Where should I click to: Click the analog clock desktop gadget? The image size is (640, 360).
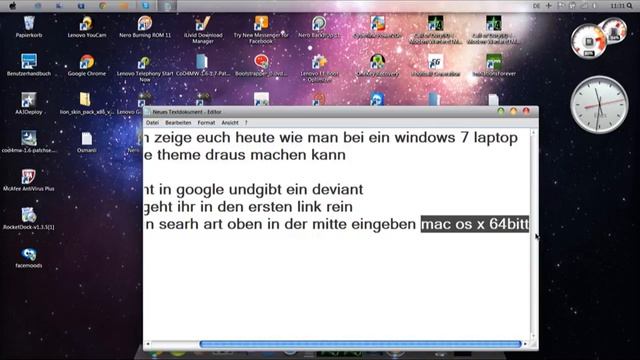pyautogui.click(x=599, y=105)
